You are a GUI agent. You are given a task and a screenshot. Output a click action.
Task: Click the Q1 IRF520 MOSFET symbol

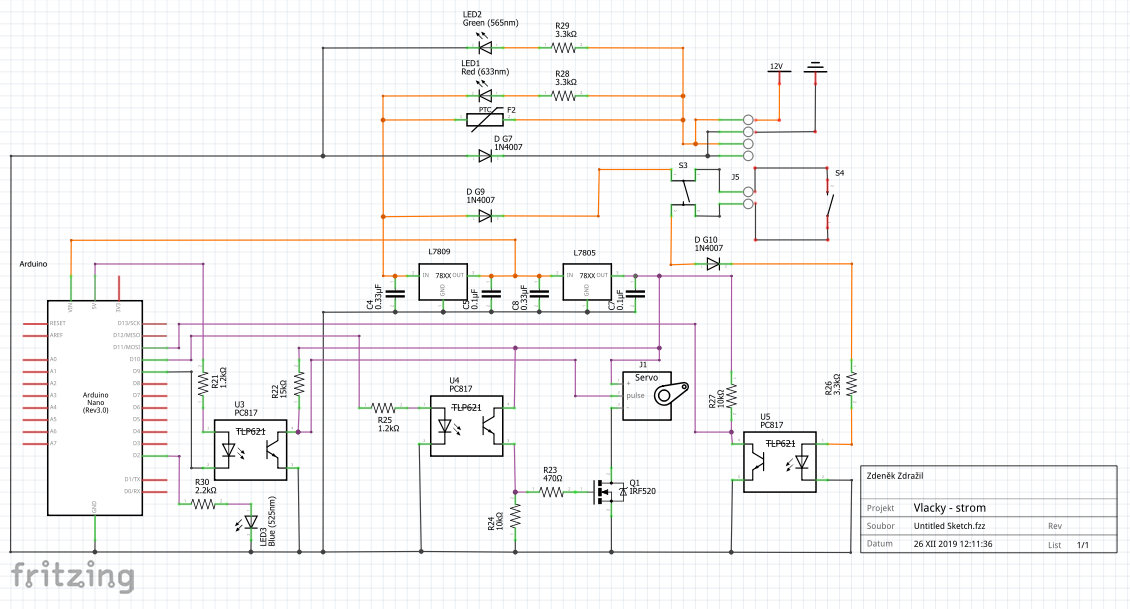tap(609, 492)
